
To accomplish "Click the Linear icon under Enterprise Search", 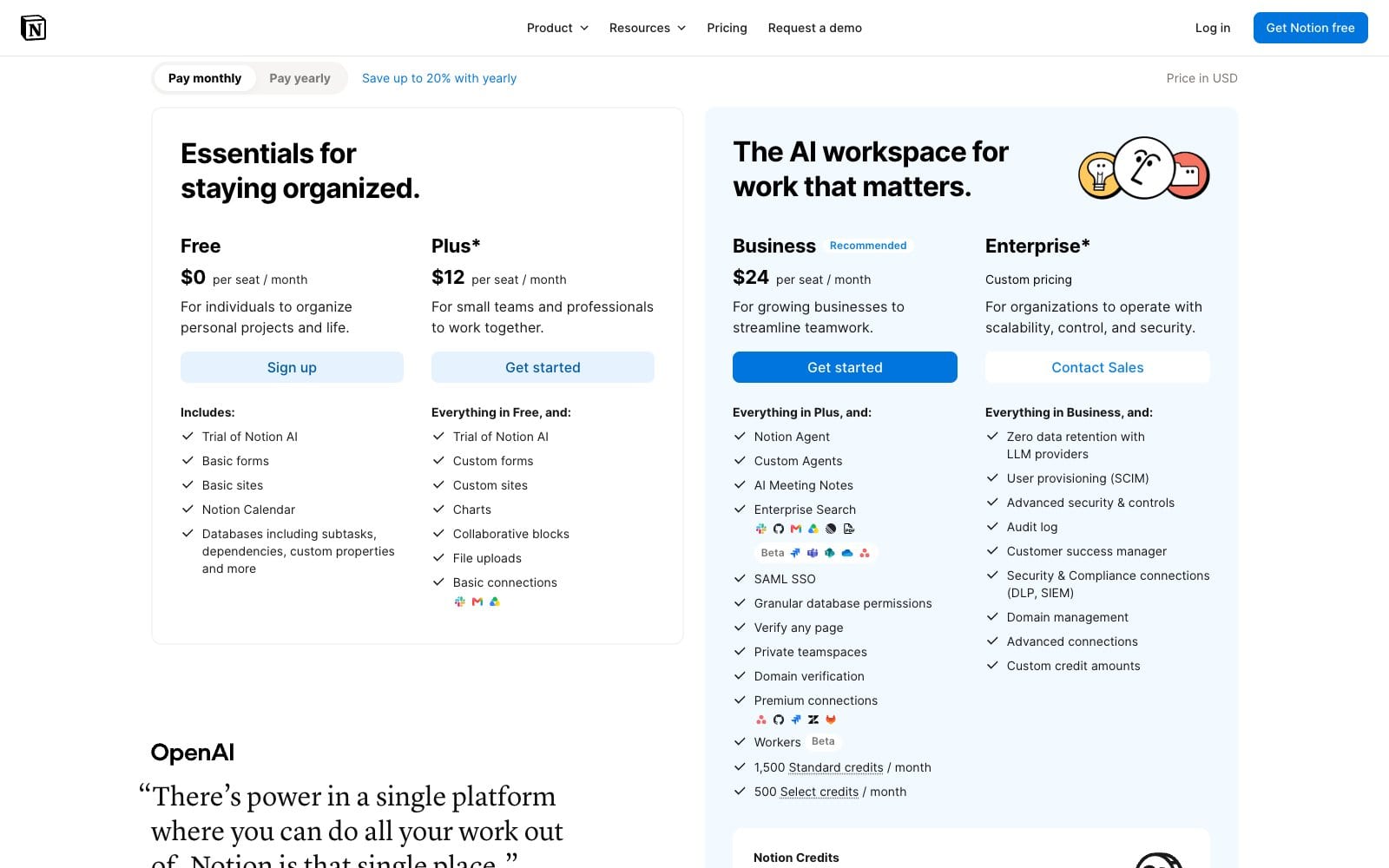I will (x=831, y=529).
